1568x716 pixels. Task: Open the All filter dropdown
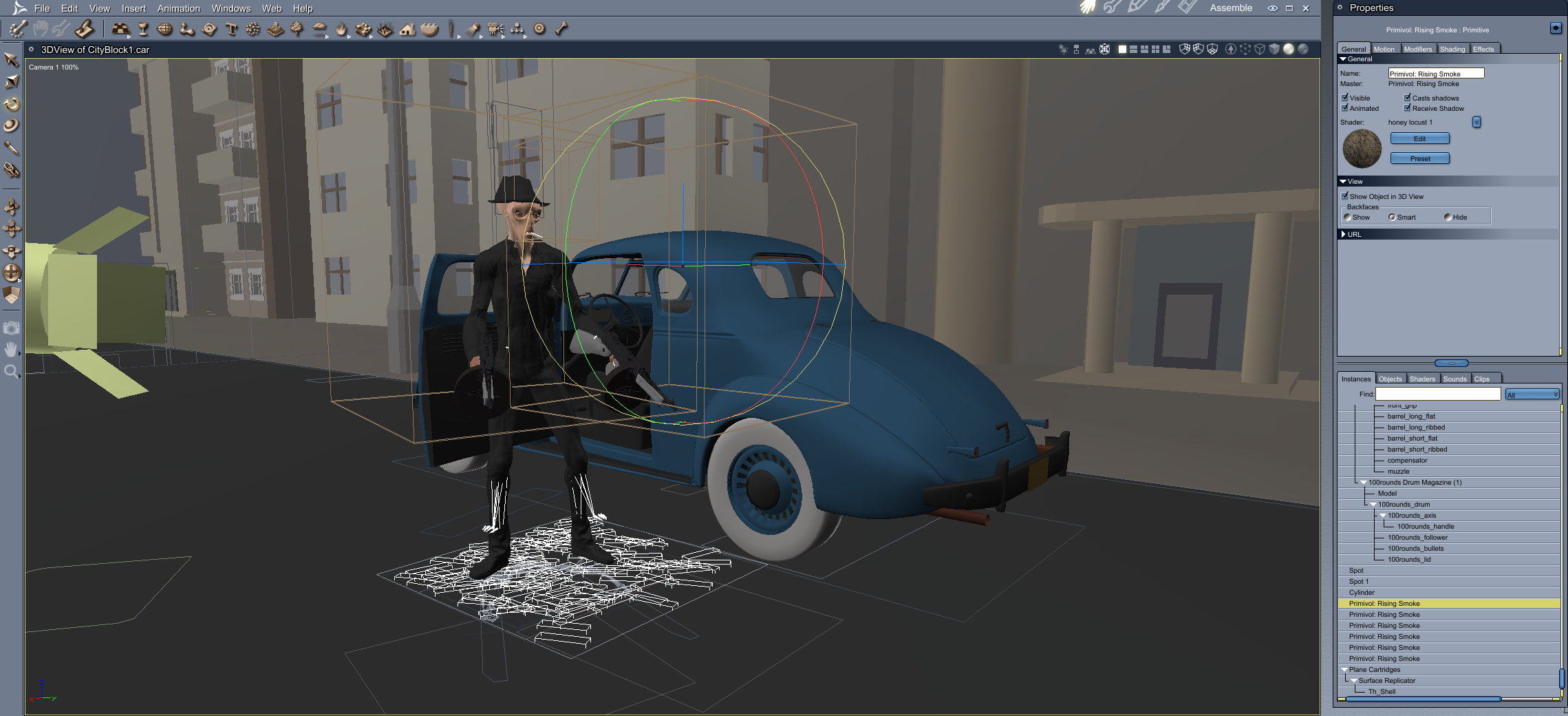tap(1532, 394)
